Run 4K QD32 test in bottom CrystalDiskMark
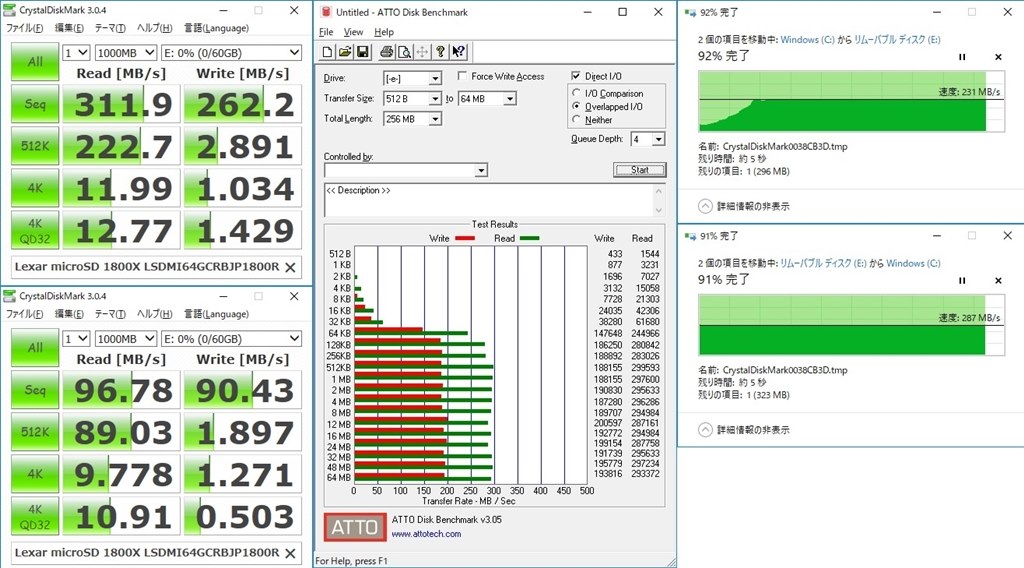1024x568 pixels. coord(35,516)
